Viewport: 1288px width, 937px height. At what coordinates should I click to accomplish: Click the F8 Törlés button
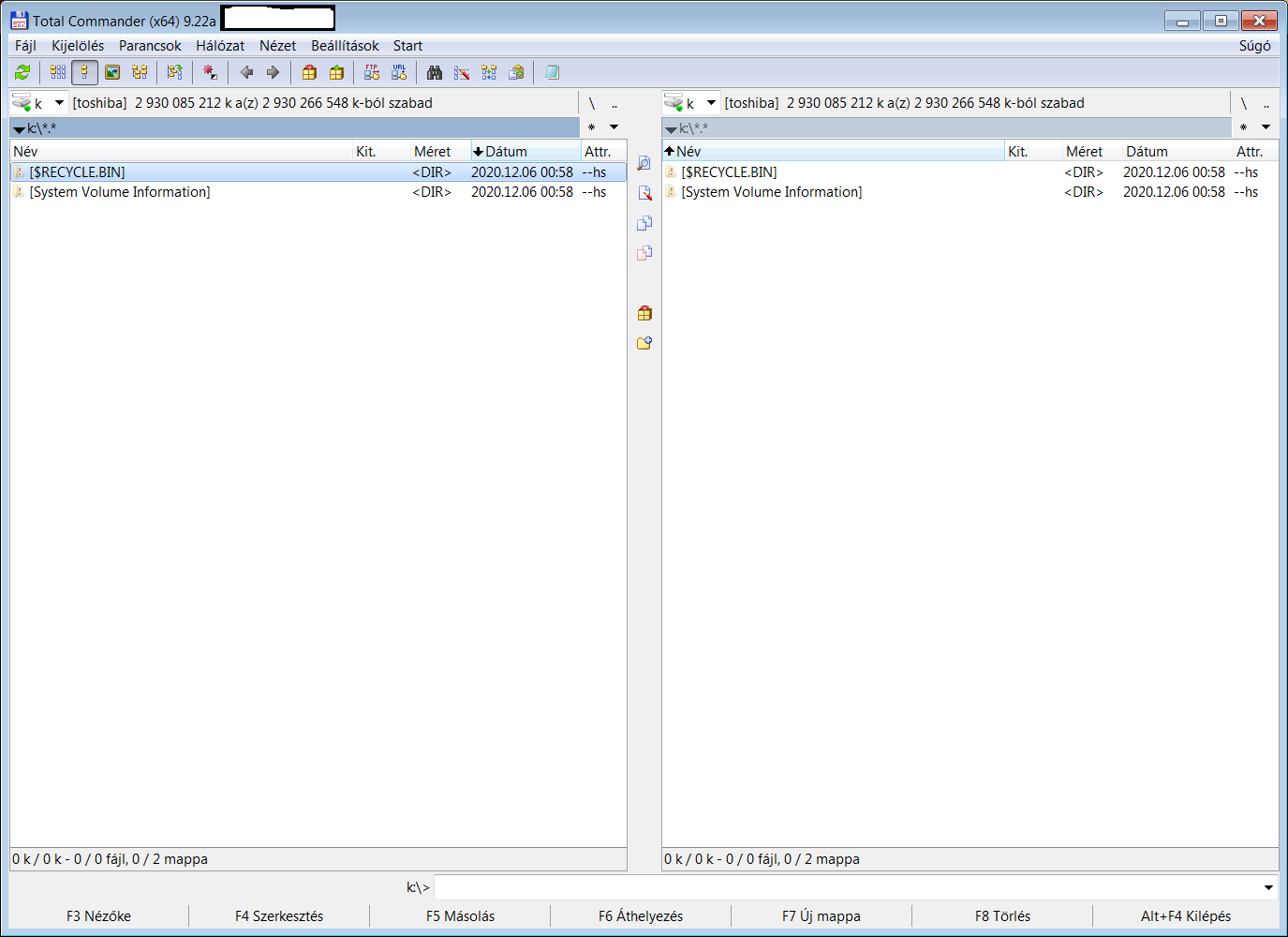tap(1002, 916)
